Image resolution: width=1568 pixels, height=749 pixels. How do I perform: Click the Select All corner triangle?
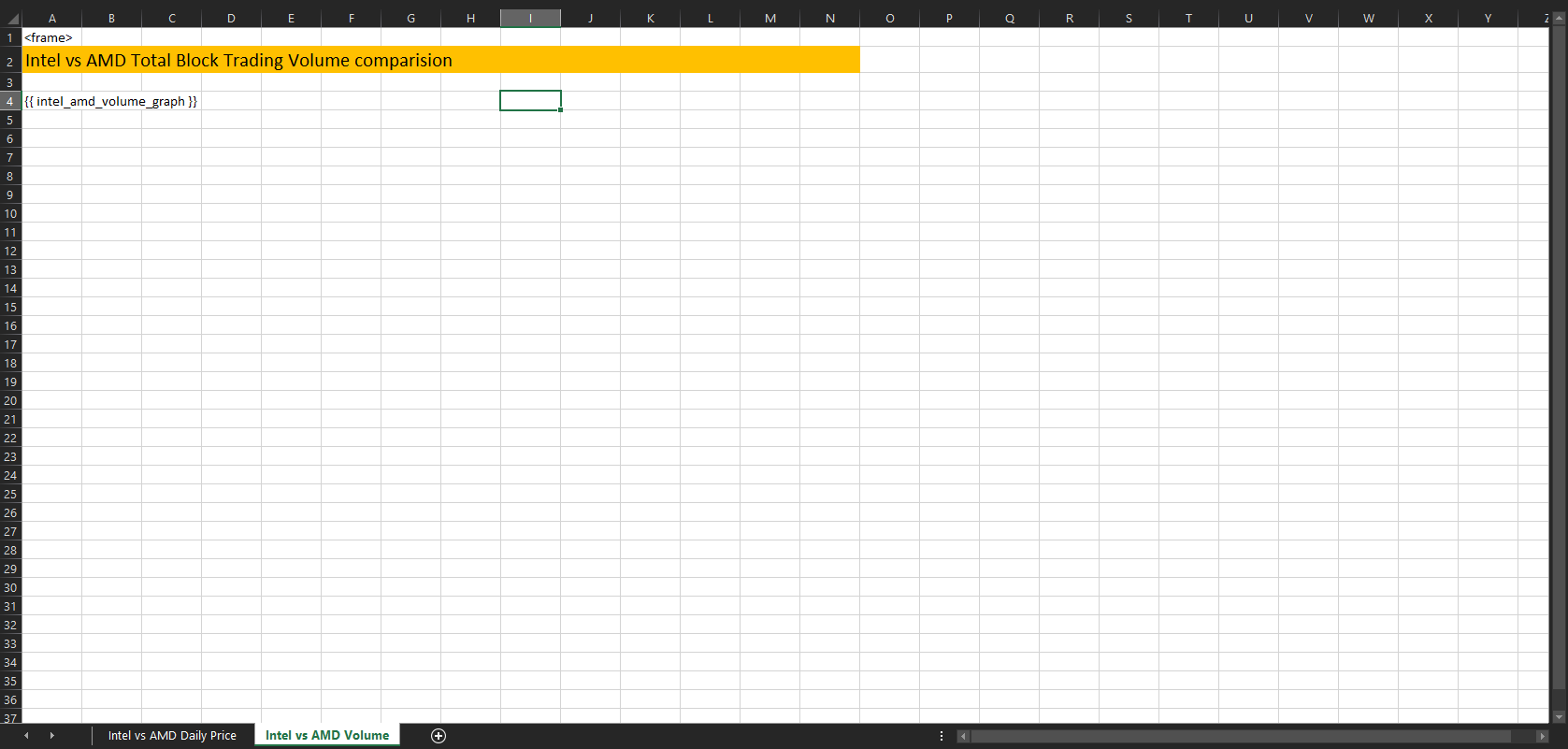point(11,19)
